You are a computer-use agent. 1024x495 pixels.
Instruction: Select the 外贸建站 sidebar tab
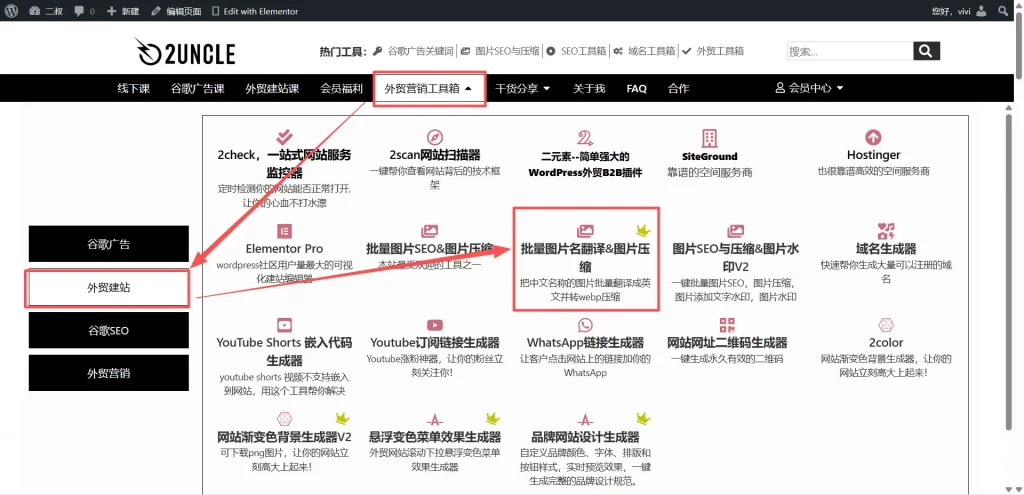click(x=108, y=287)
